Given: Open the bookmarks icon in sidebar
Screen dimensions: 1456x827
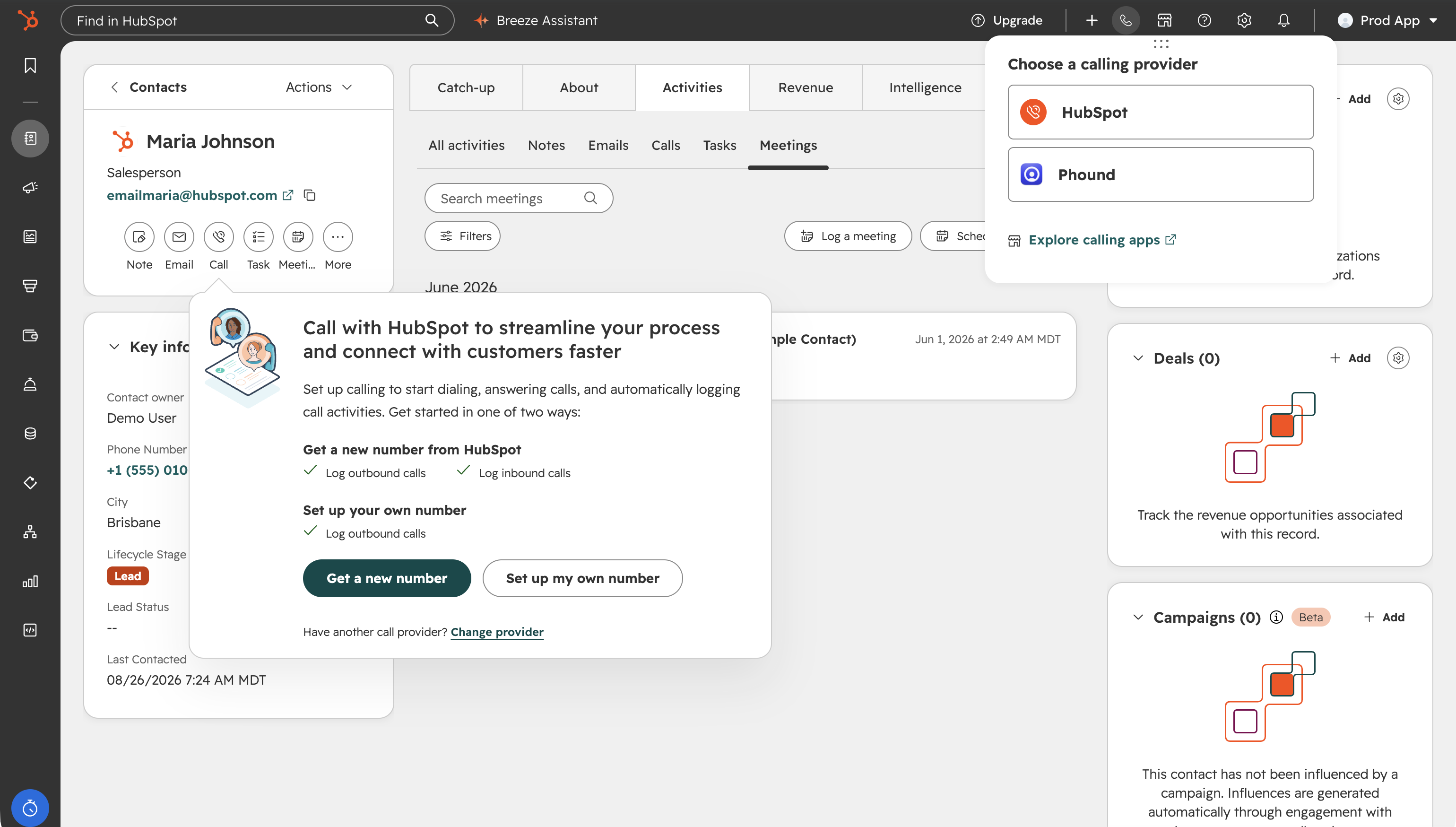Looking at the screenshot, I should click(x=30, y=66).
